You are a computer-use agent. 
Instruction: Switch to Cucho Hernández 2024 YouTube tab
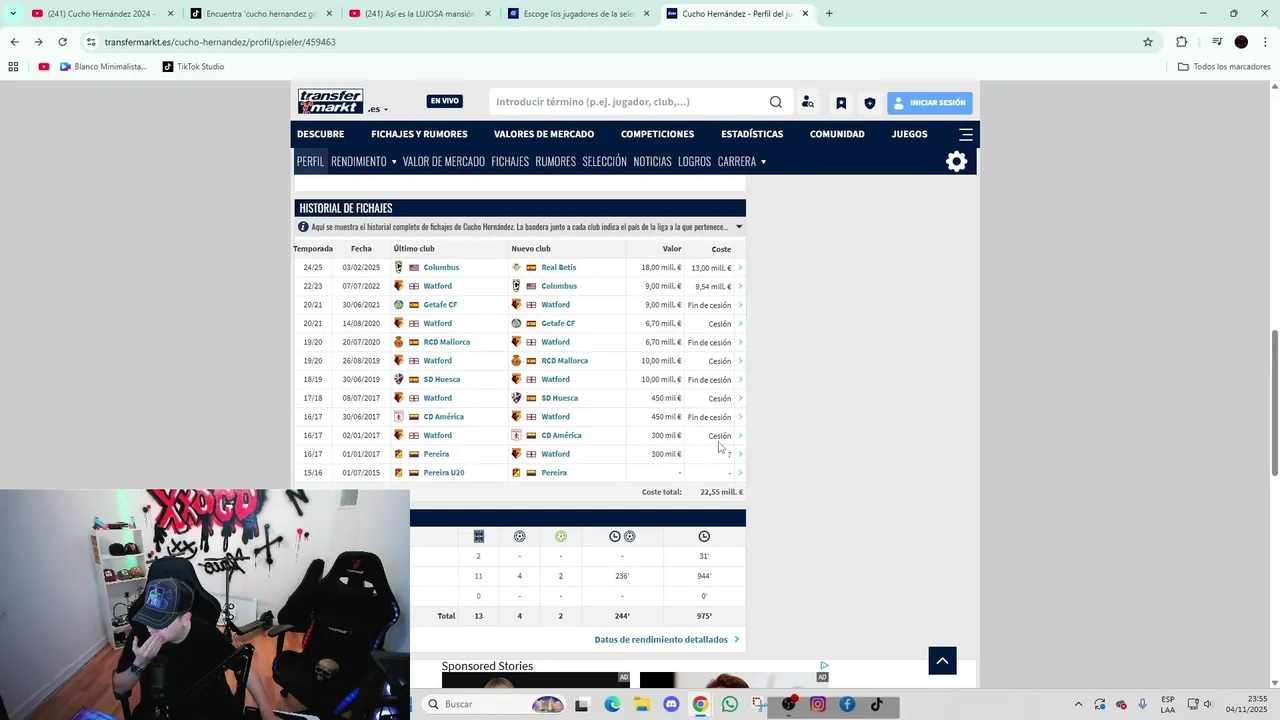pyautogui.click(x=101, y=14)
